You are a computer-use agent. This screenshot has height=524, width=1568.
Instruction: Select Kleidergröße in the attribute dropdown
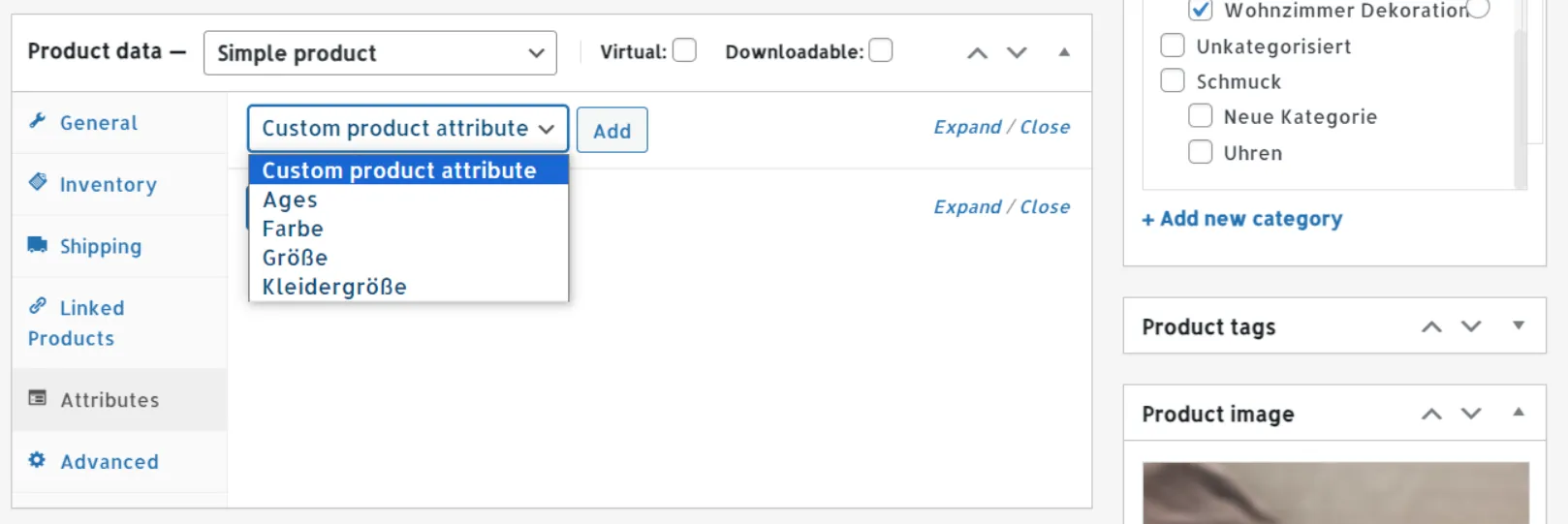click(x=334, y=288)
